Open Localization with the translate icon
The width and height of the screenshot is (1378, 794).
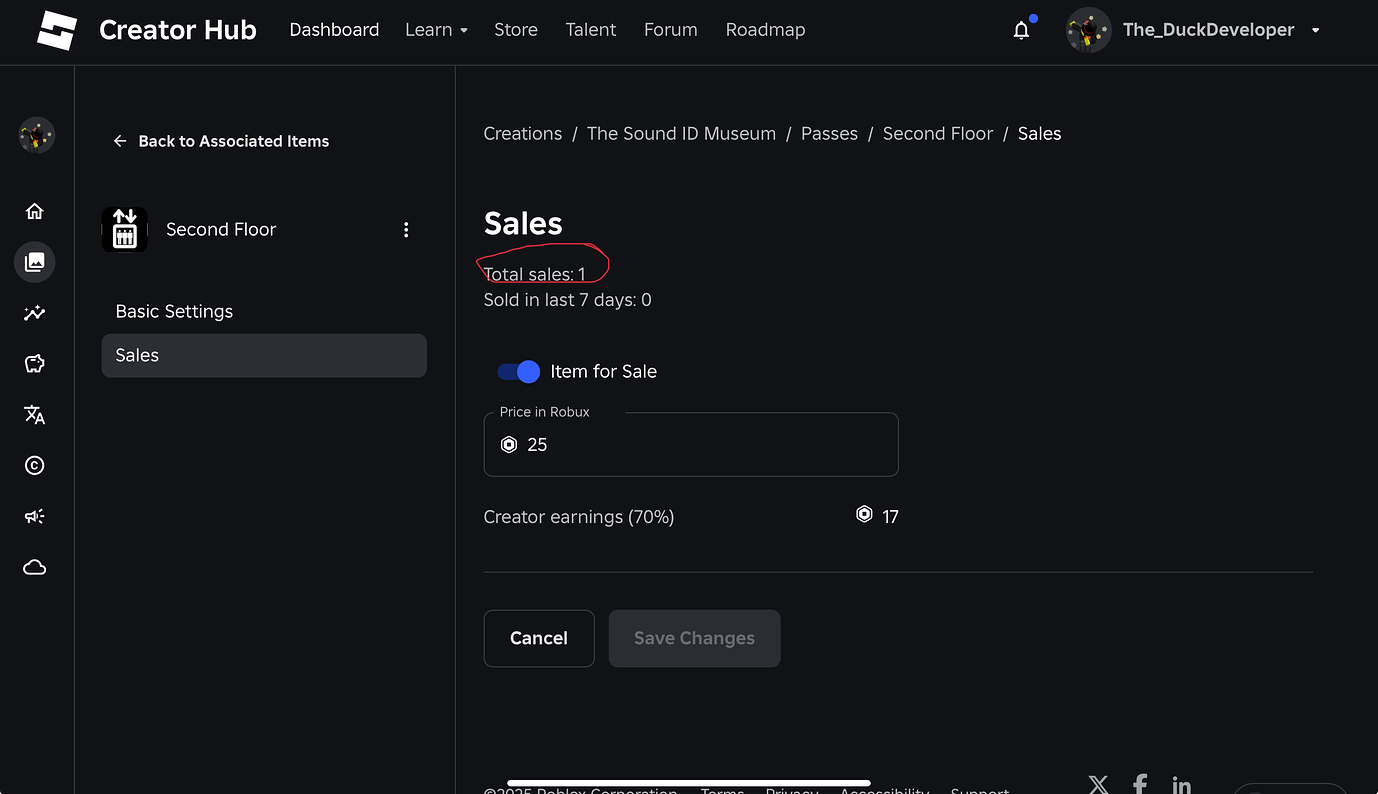(34, 414)
